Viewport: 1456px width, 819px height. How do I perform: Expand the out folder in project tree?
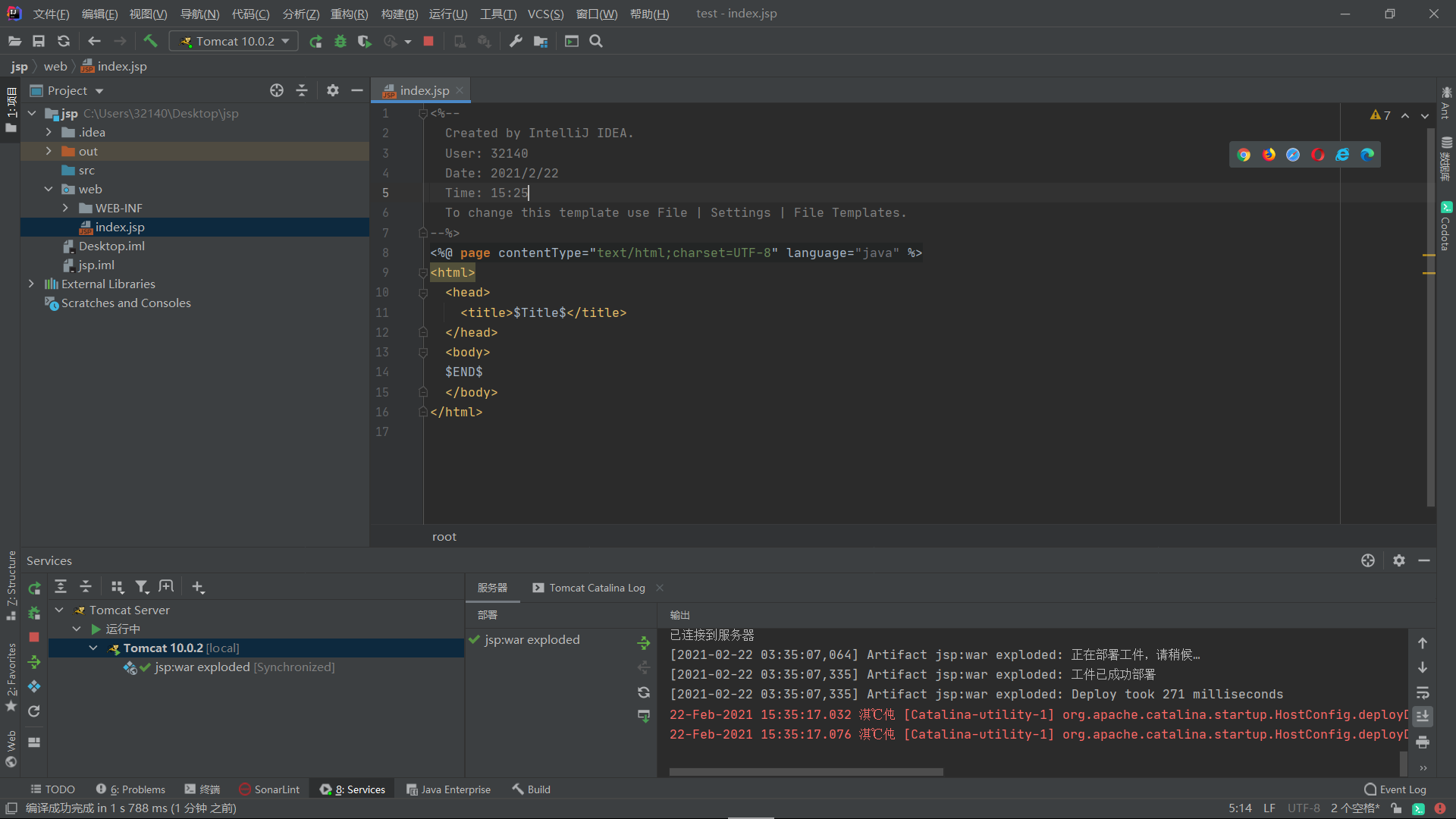tap(47, 151)
